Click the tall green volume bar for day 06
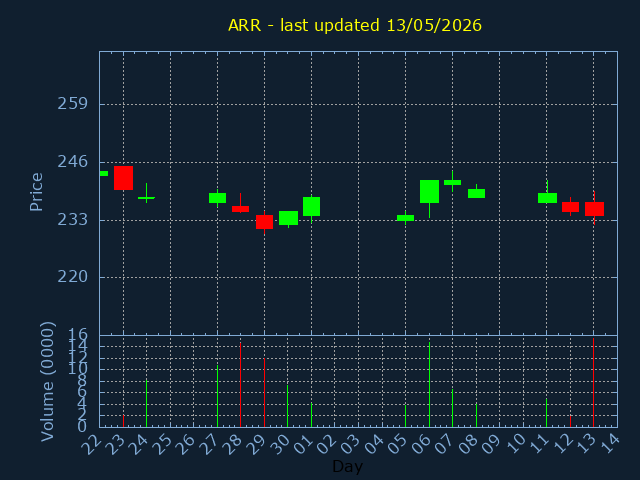This screenshot has width=640, height=480. click(x=429, y=385)
